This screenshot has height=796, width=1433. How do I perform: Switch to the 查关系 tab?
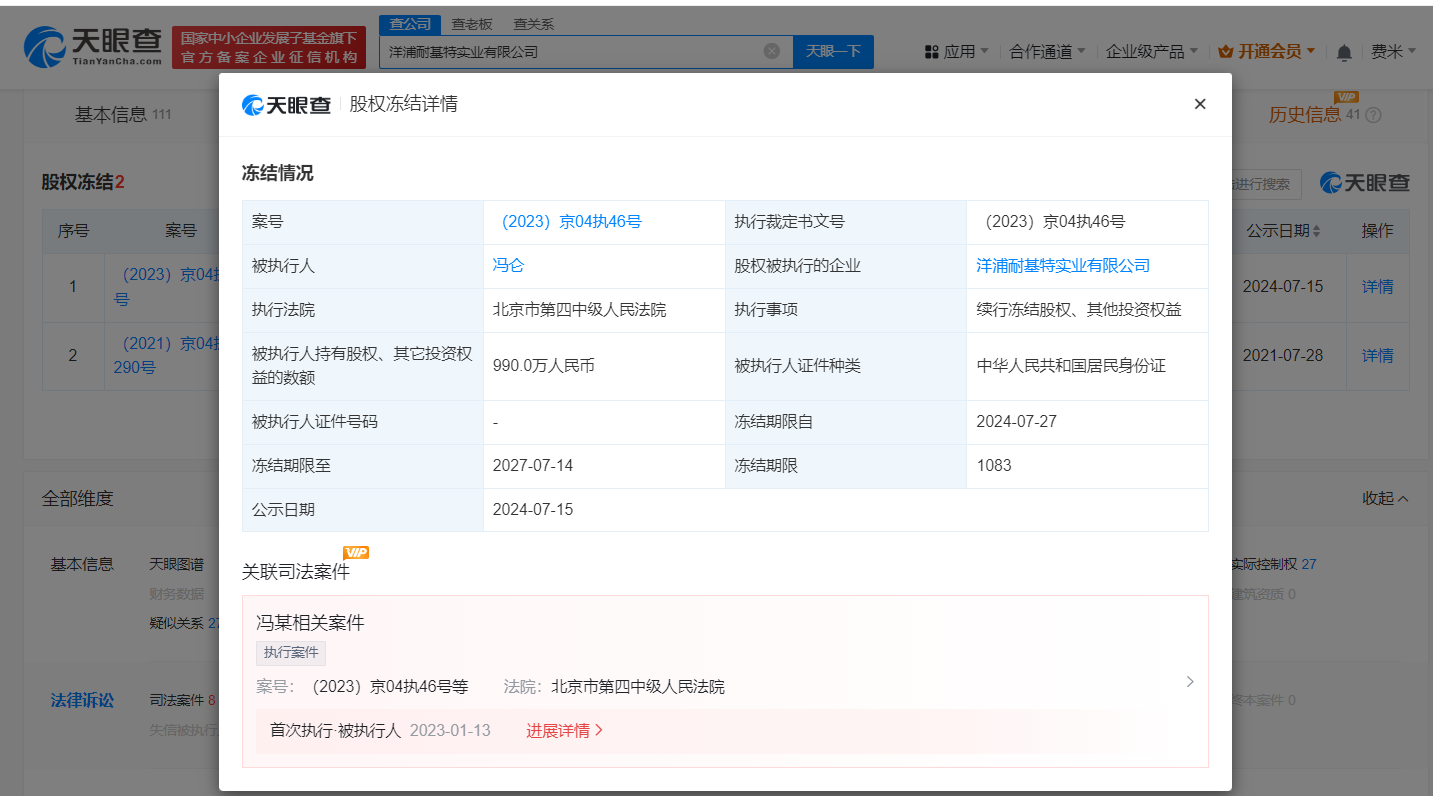pyautogui.click(x=533, y=23)
